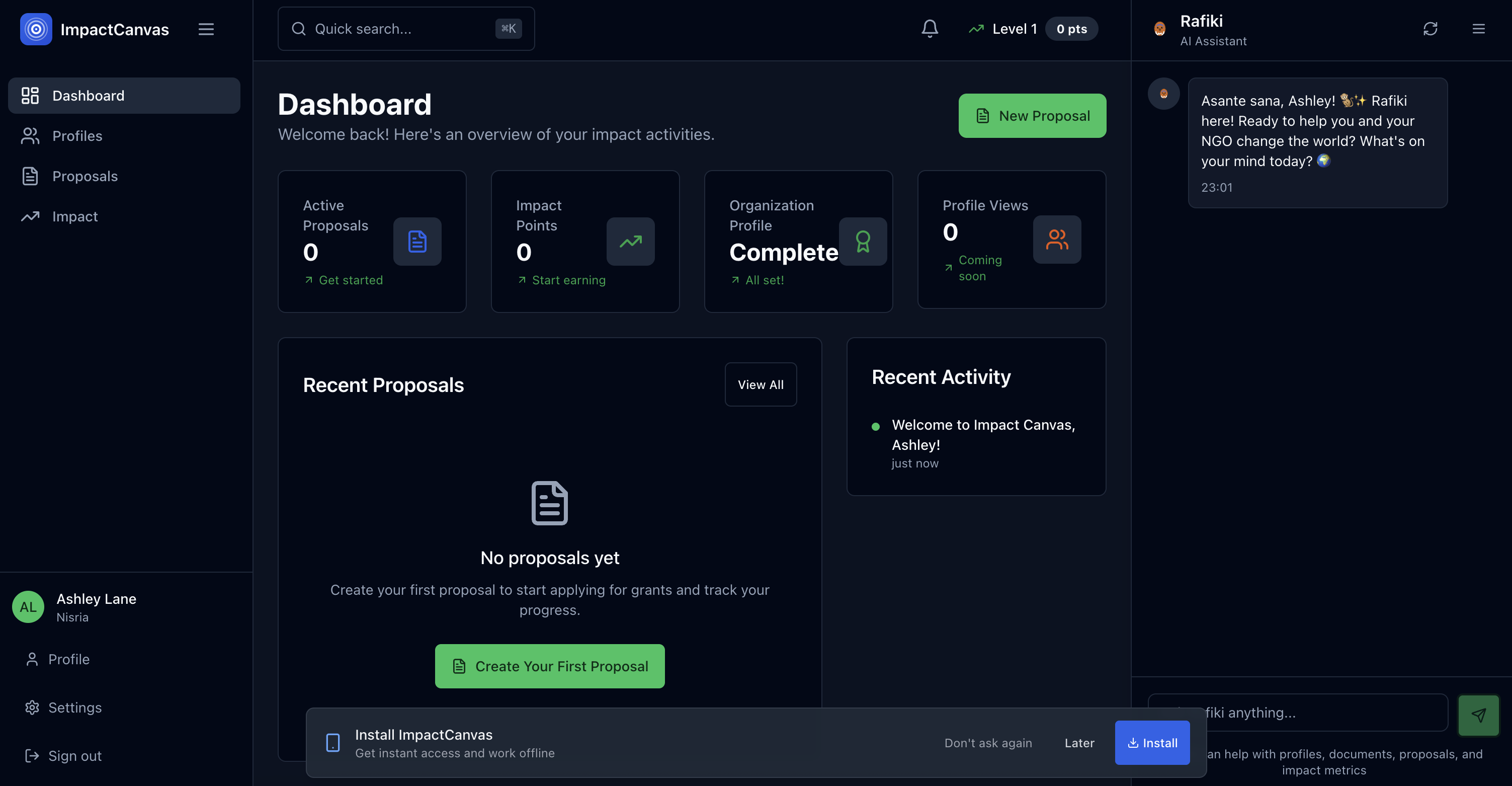The width and height of the screenshot is (1512, 786).
Task: Click the ImpactCanvas logo icon
Action: tap(35, 29)
